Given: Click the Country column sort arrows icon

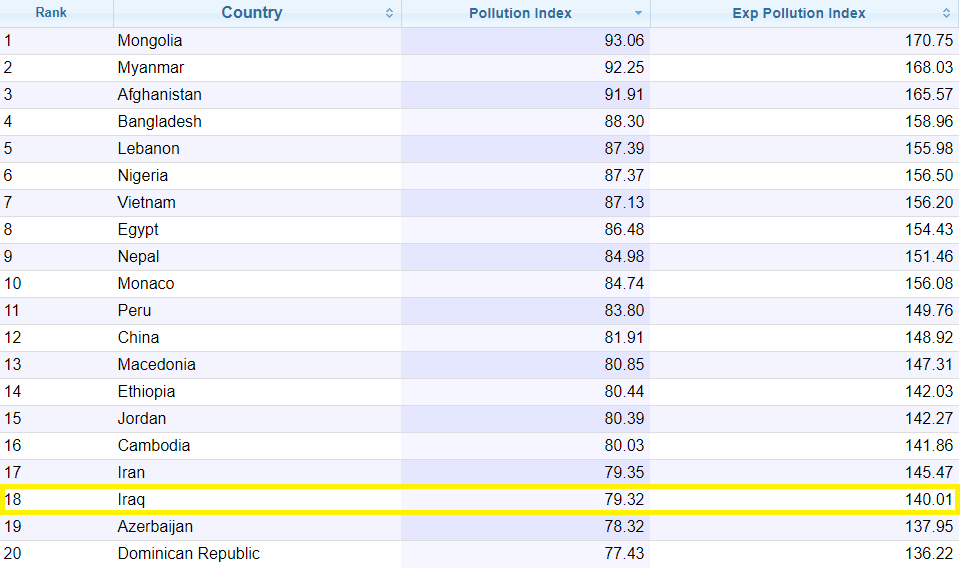Looking at the screenshot, I should click(389, 13).
